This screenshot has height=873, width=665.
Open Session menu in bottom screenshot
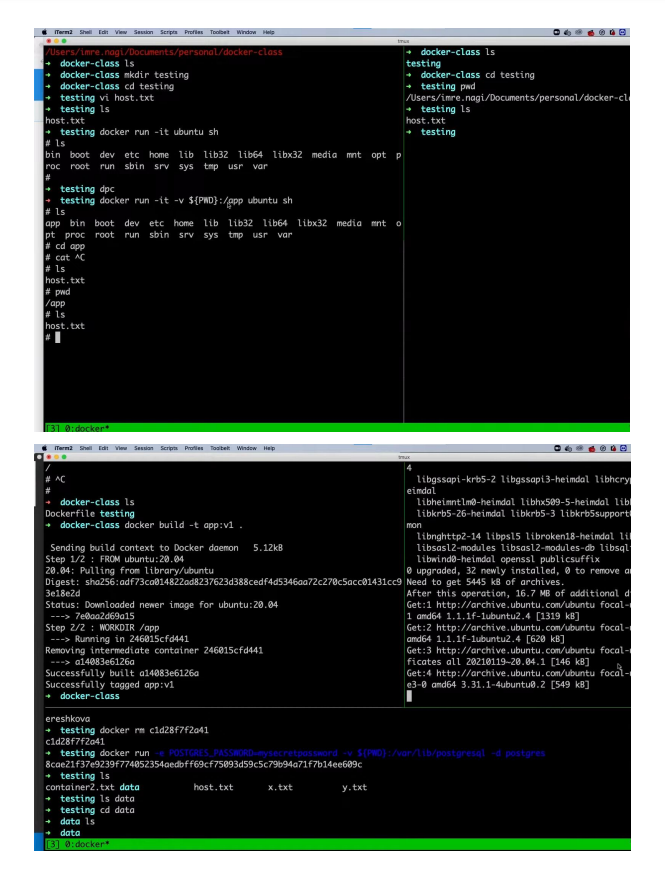coord(143,448)
